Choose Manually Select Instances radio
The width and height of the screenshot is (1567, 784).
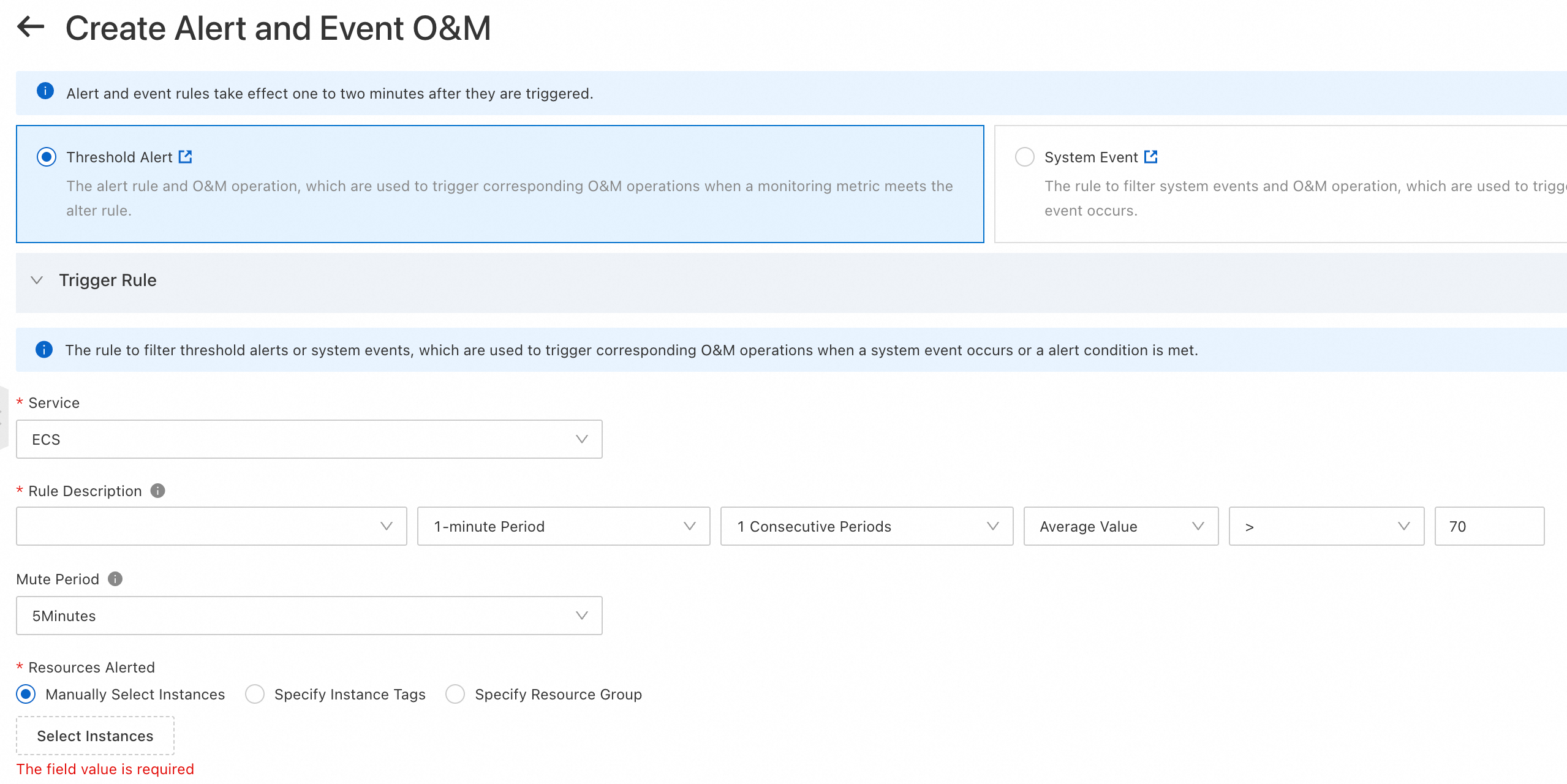(26, 694)
